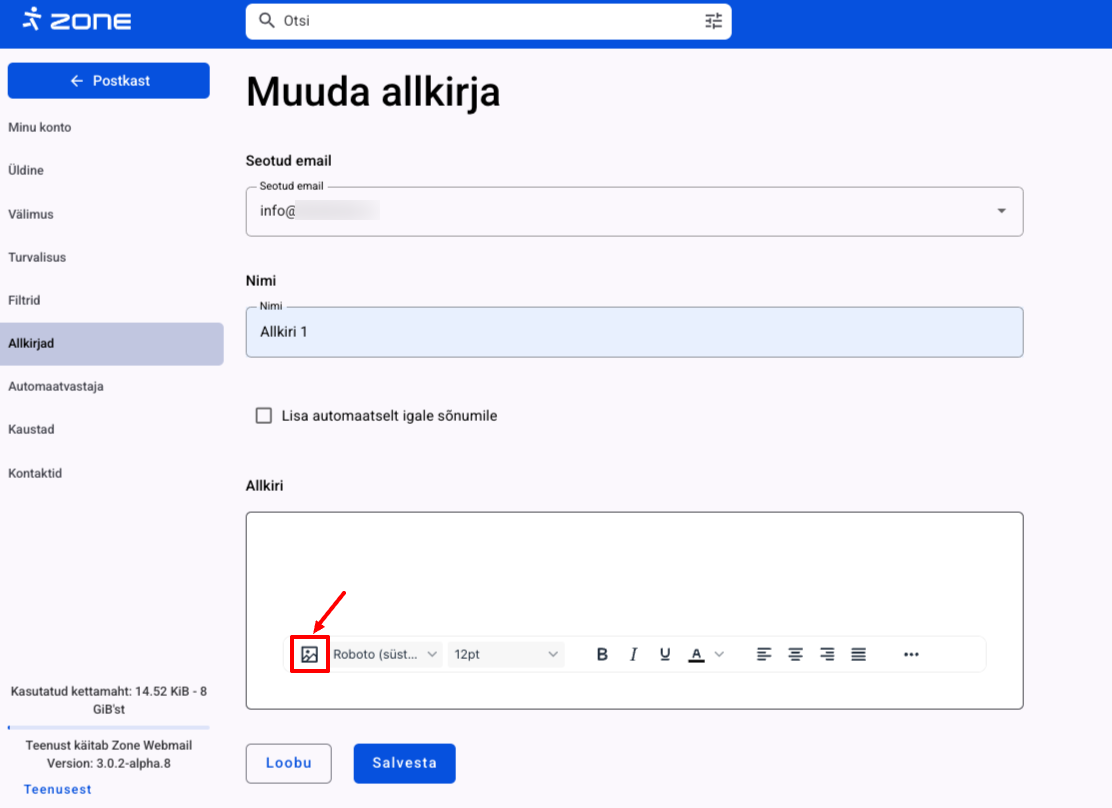Expand the Seotud email dropdown
The width and height of the screenshot is (1112, 808).
pos(1001,211)
